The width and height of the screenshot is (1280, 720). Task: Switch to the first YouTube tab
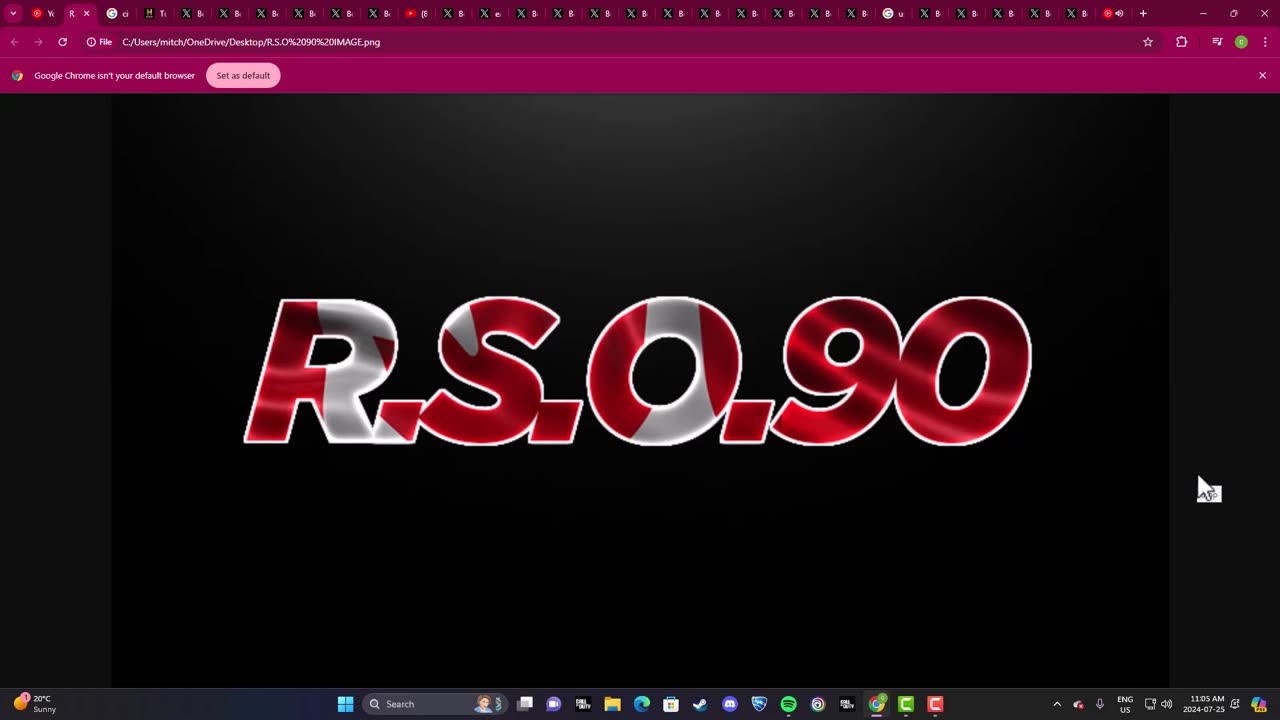pos(42,13)
